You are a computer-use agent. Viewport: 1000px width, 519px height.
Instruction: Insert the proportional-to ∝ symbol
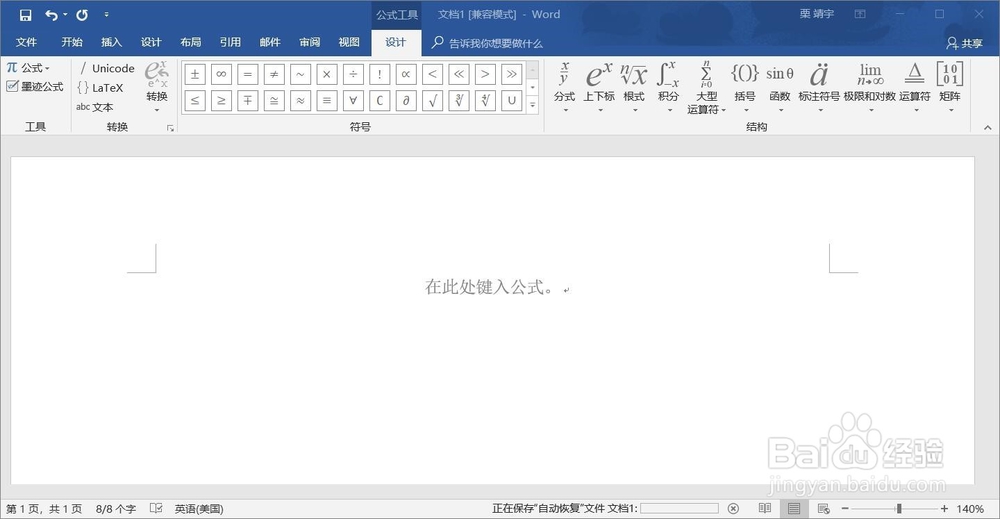[406, 75]
